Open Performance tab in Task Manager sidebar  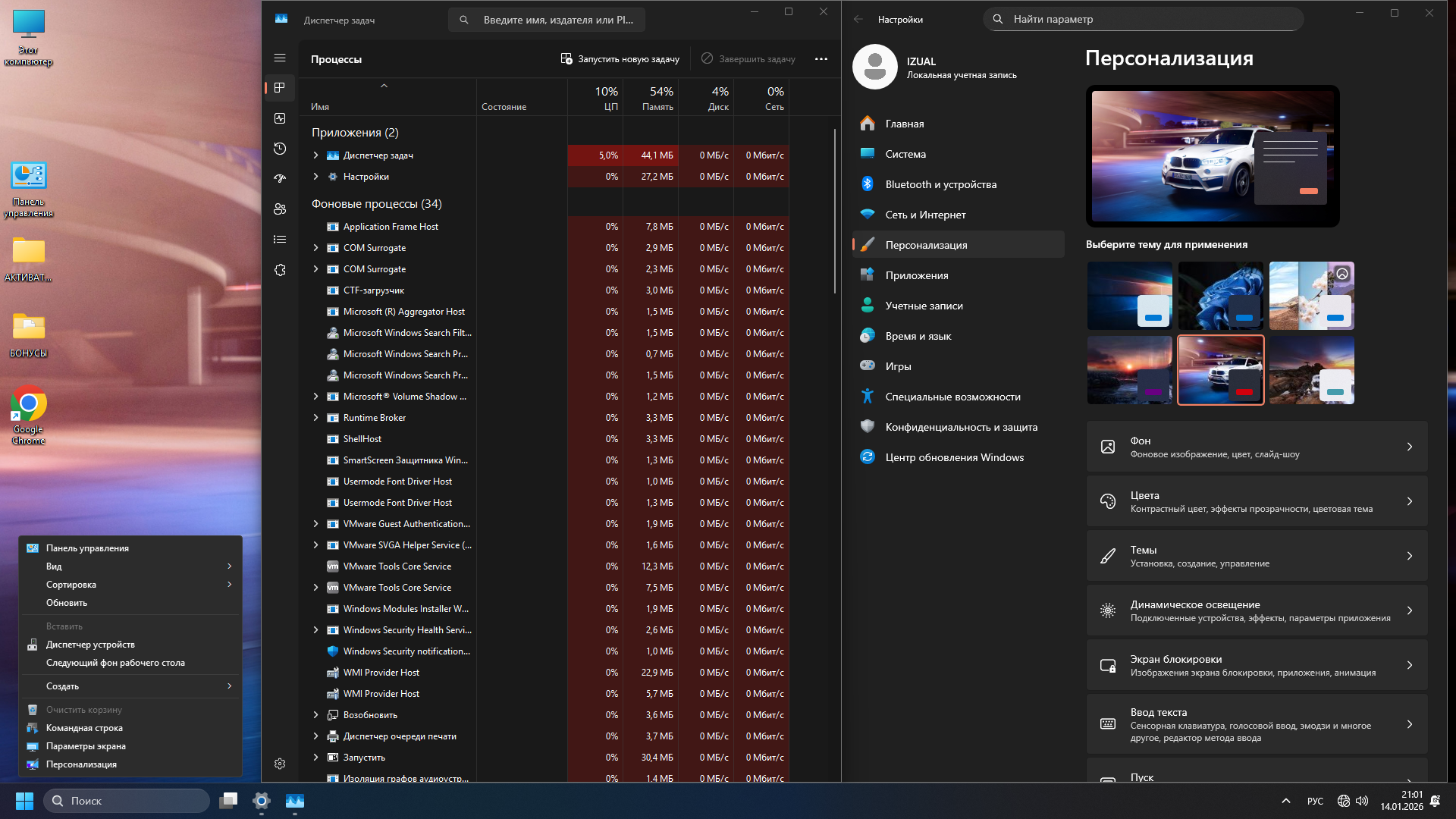click(x=280, y=118)
